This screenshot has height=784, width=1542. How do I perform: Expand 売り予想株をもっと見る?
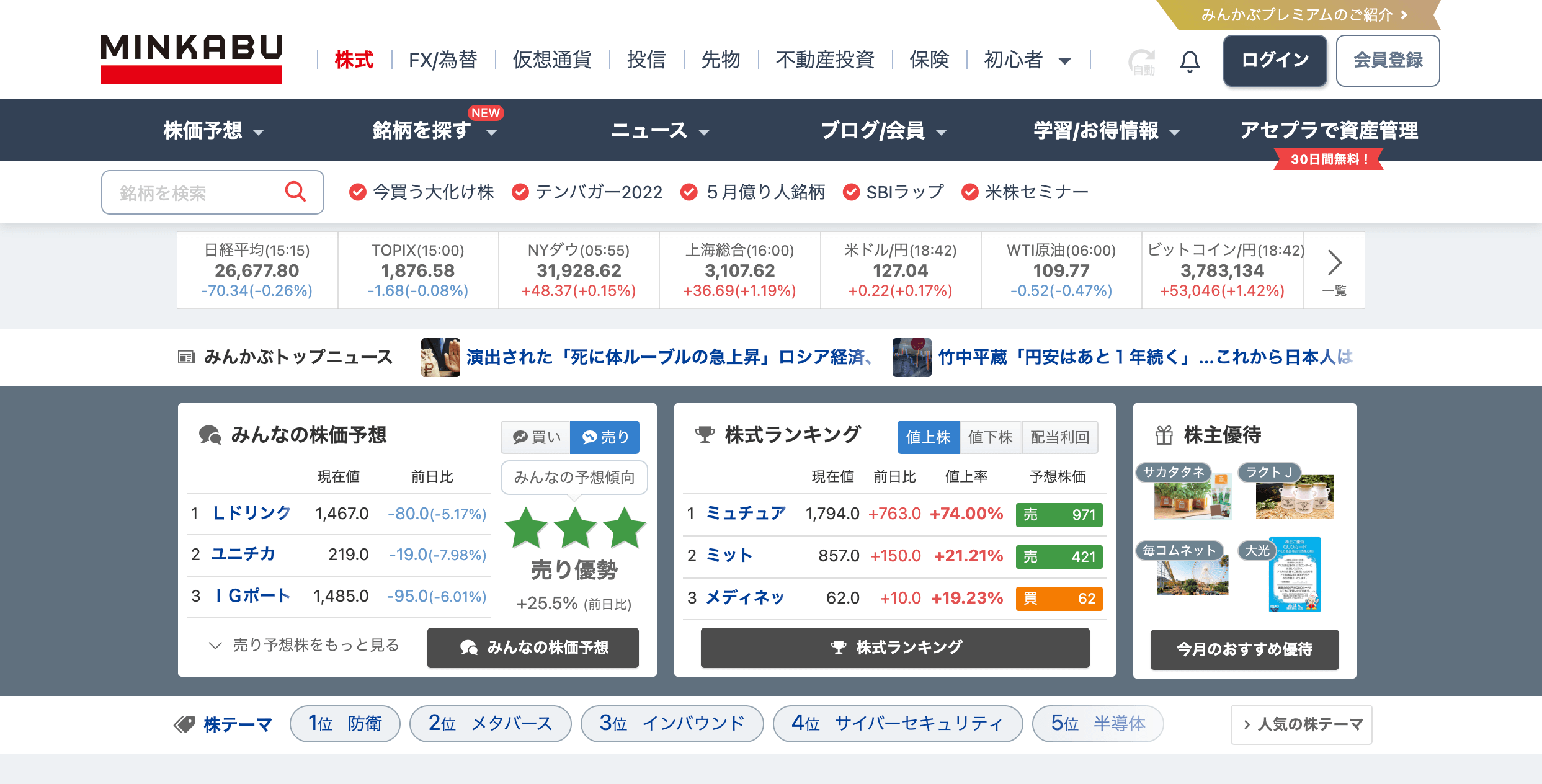304,645
